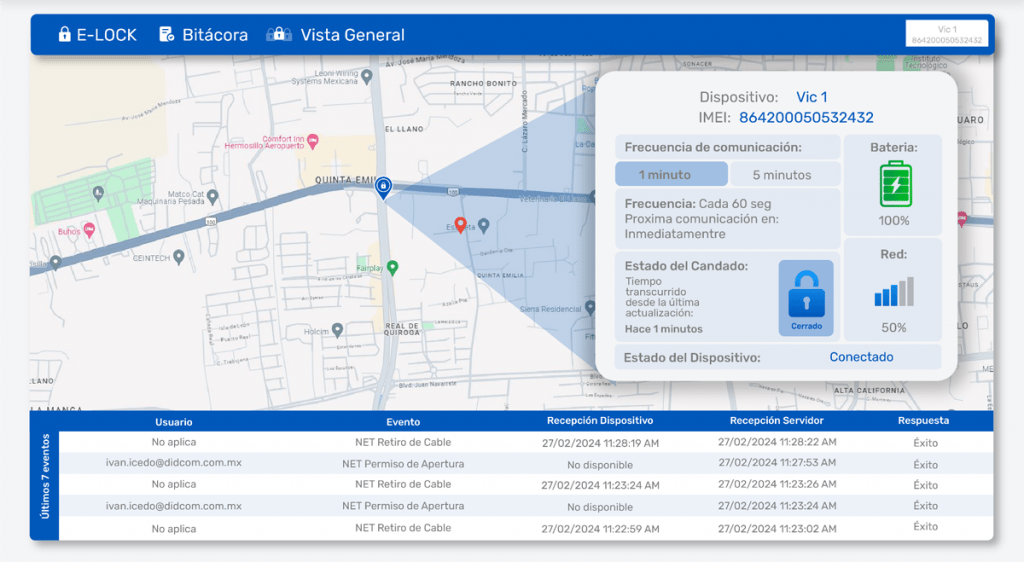Click the blue padlock device marker on map
This screenshot has width=1024, height=562.
click(x=382, y=186)
